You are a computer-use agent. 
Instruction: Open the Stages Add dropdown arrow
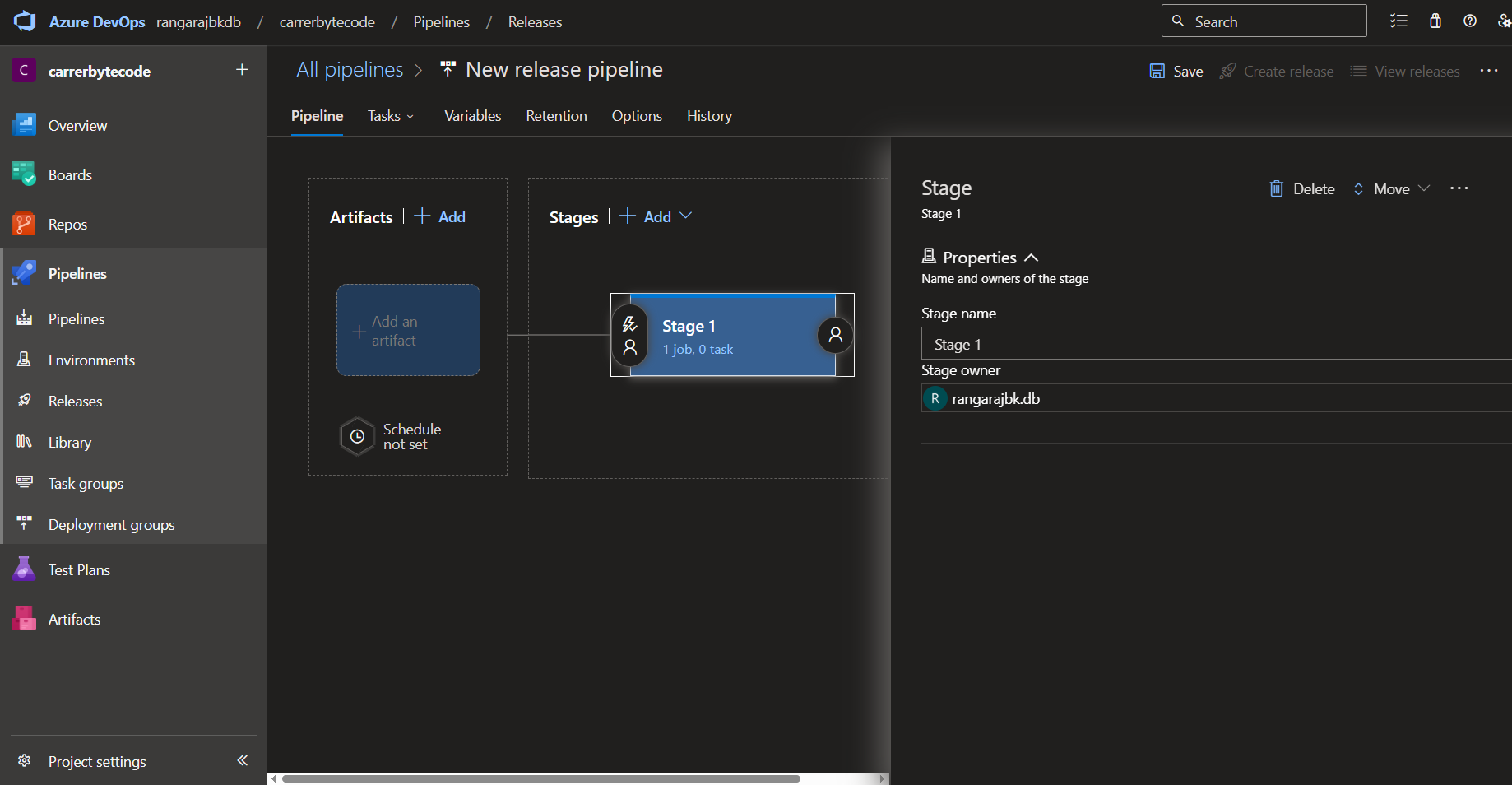coord(686,216)
